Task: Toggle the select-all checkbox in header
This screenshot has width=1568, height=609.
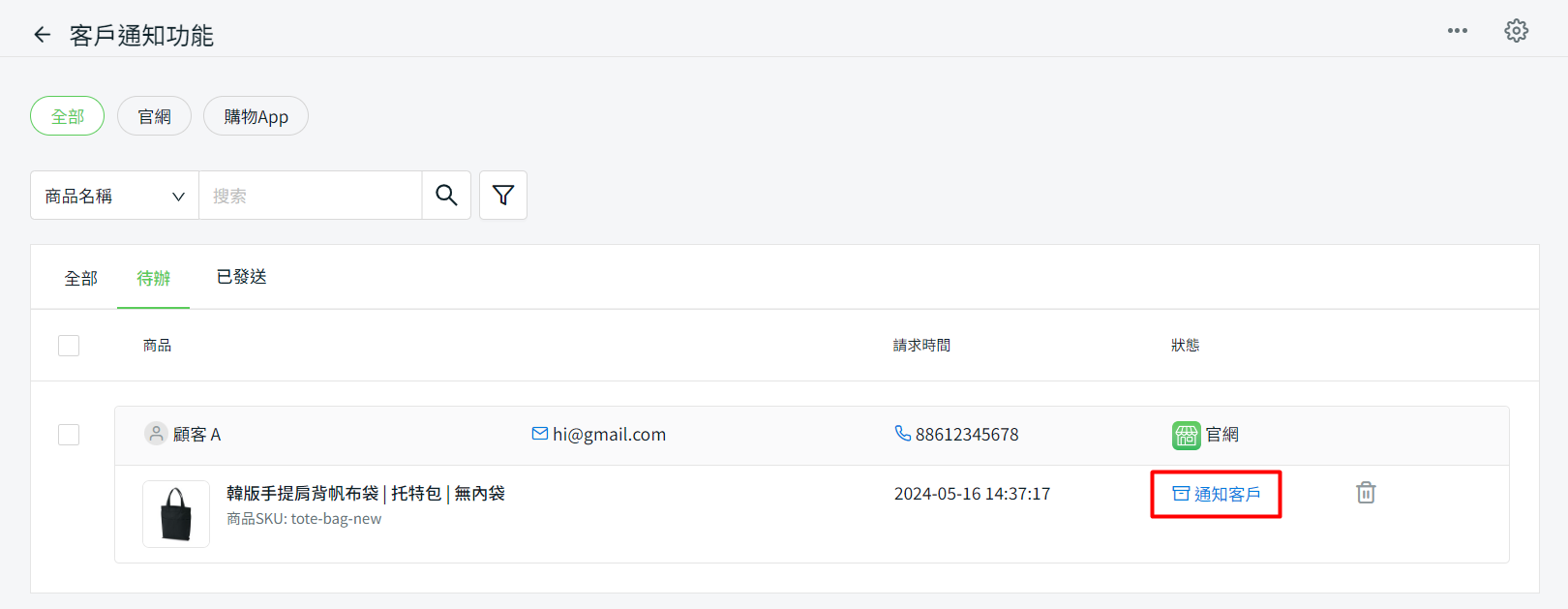Action: tap(69, 346)
